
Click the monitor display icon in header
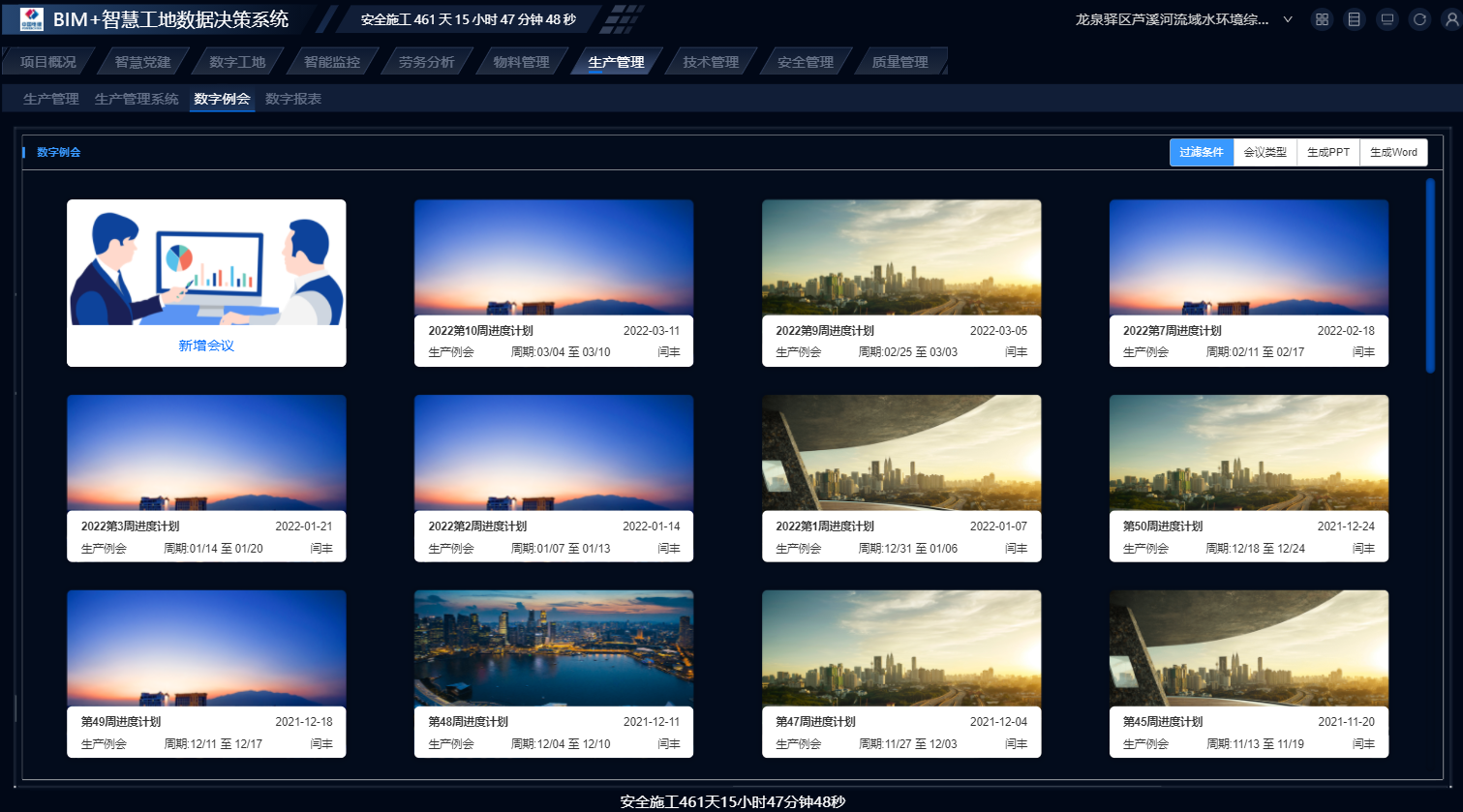pyautogui.click(x=1387, y=19)
